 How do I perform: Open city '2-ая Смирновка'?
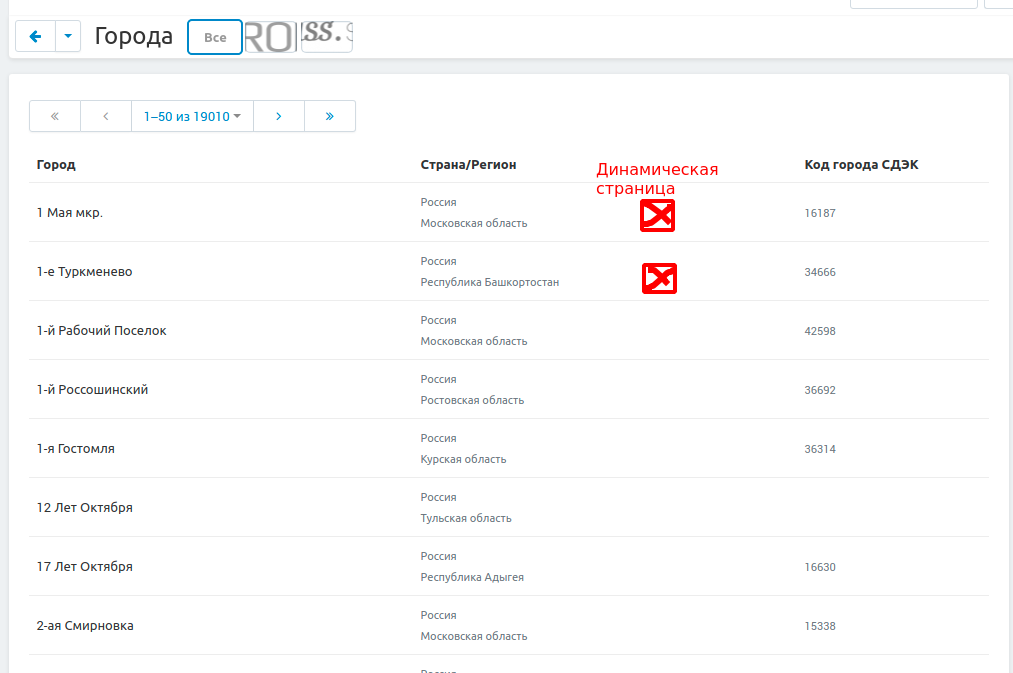(85, 626)
